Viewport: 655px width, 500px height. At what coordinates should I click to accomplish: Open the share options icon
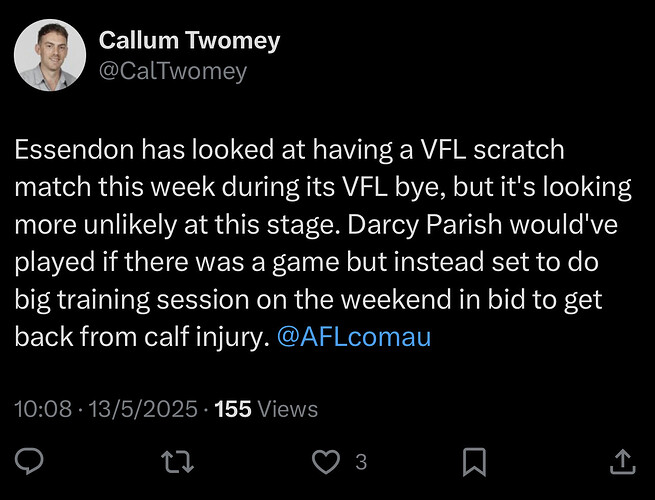pyautogui.click(x=621, y=461)
